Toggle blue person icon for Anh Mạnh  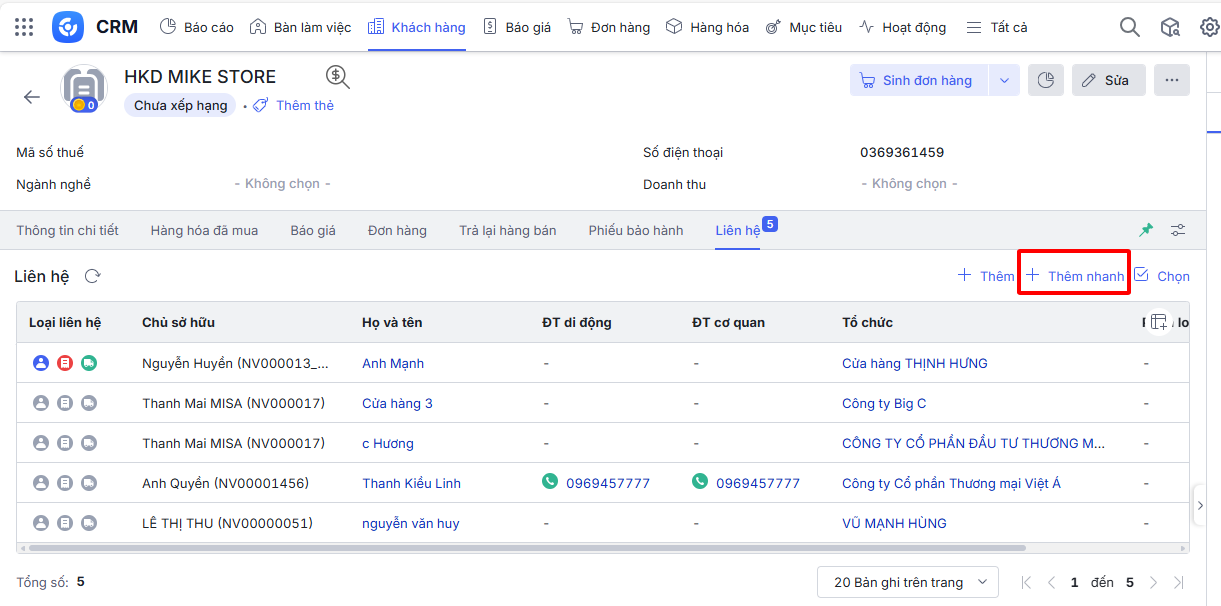(41, 363)
